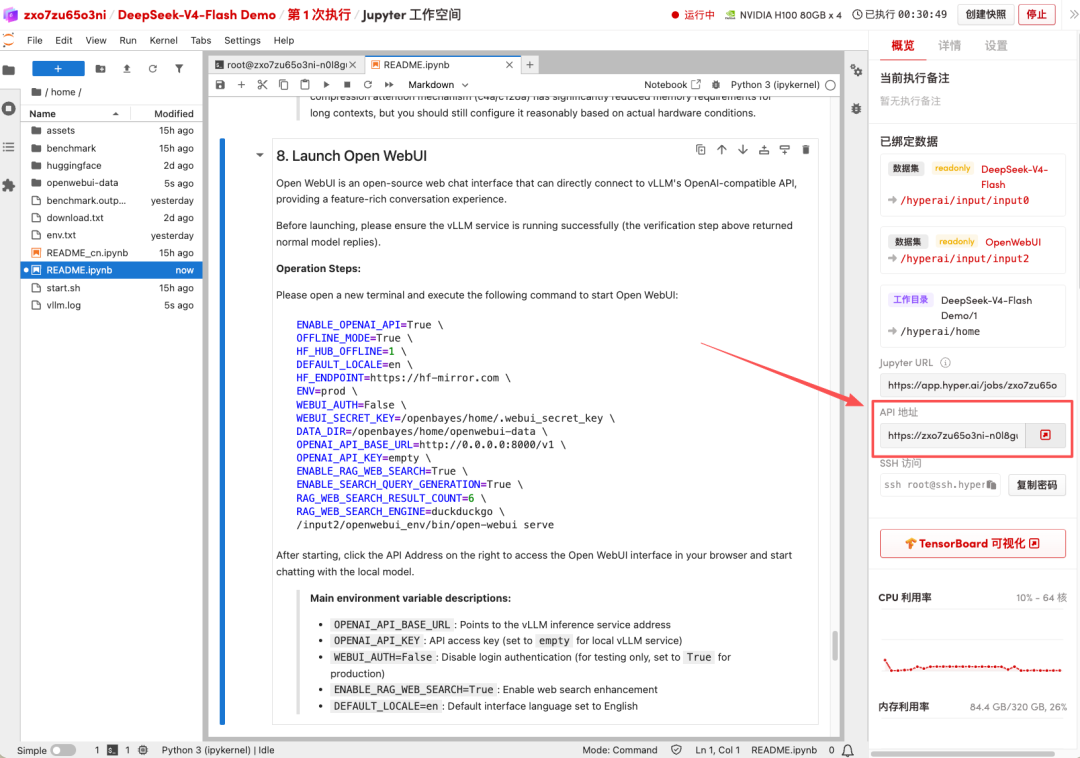Open the openwebui-data folder
The height and width of the screenshot is (758, 1080).
(x=112, y=182)
